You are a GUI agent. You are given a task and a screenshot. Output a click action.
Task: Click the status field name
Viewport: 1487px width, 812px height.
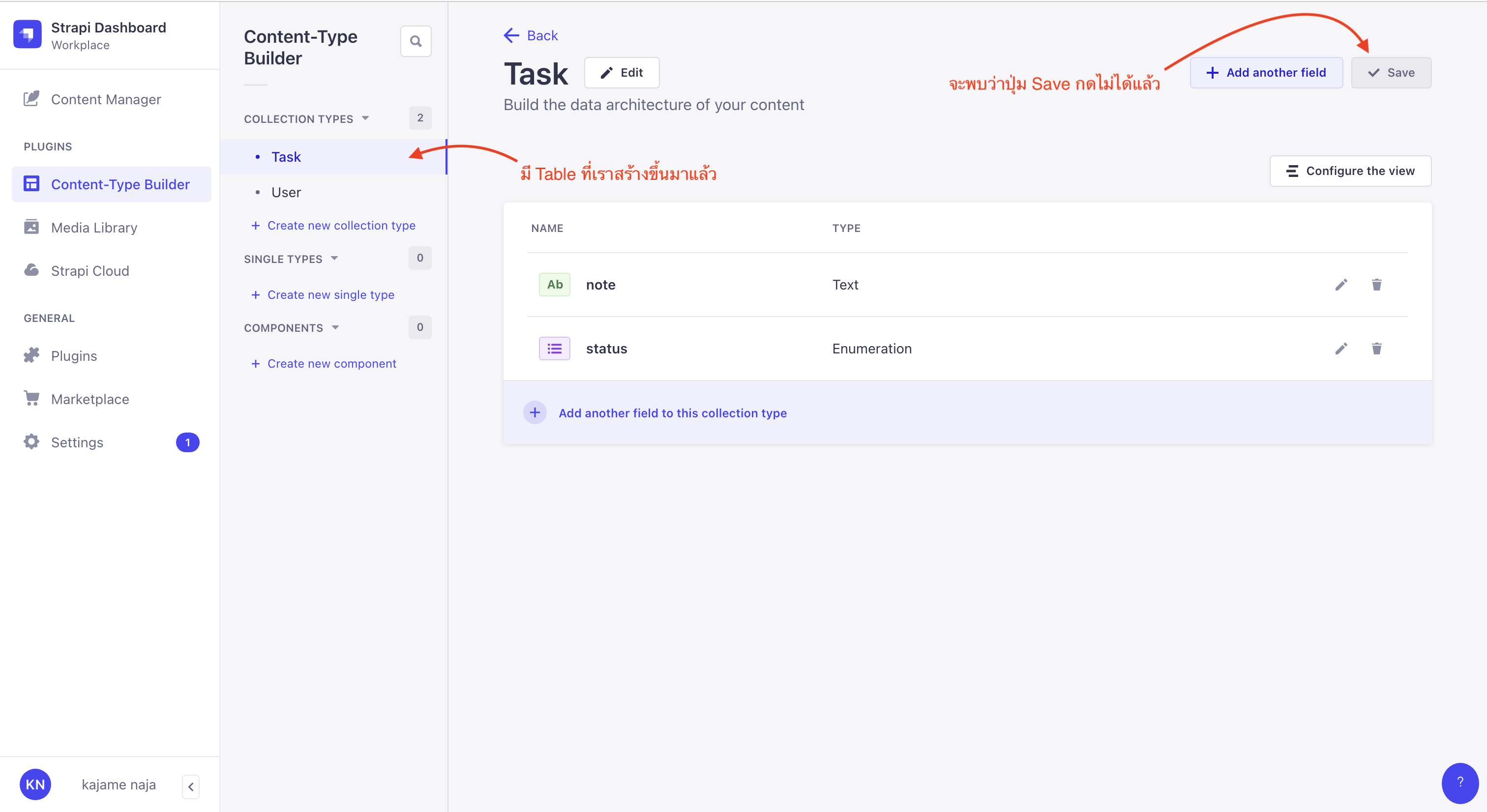[606, 348]
